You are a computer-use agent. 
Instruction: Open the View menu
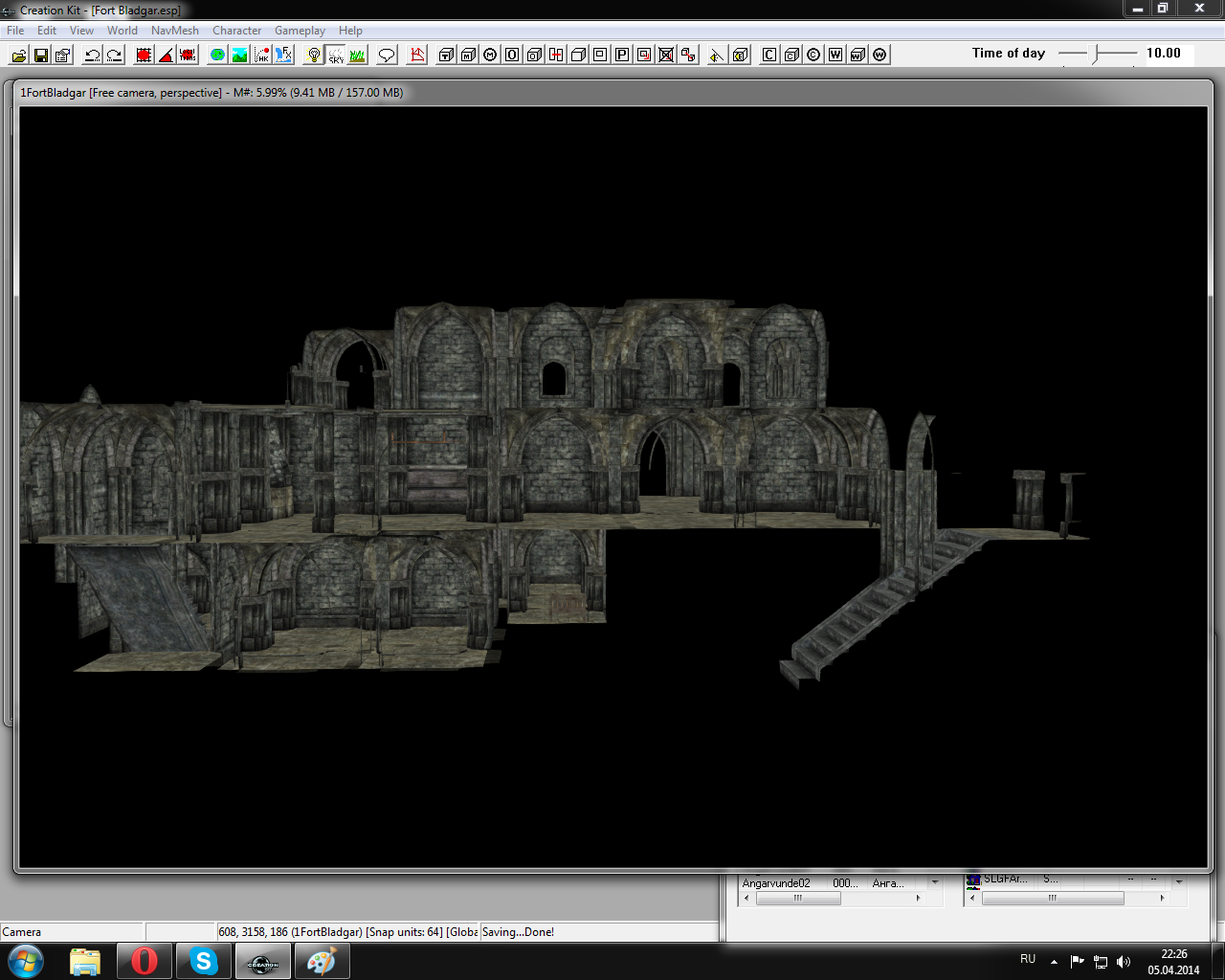click(x=81, y=31)
